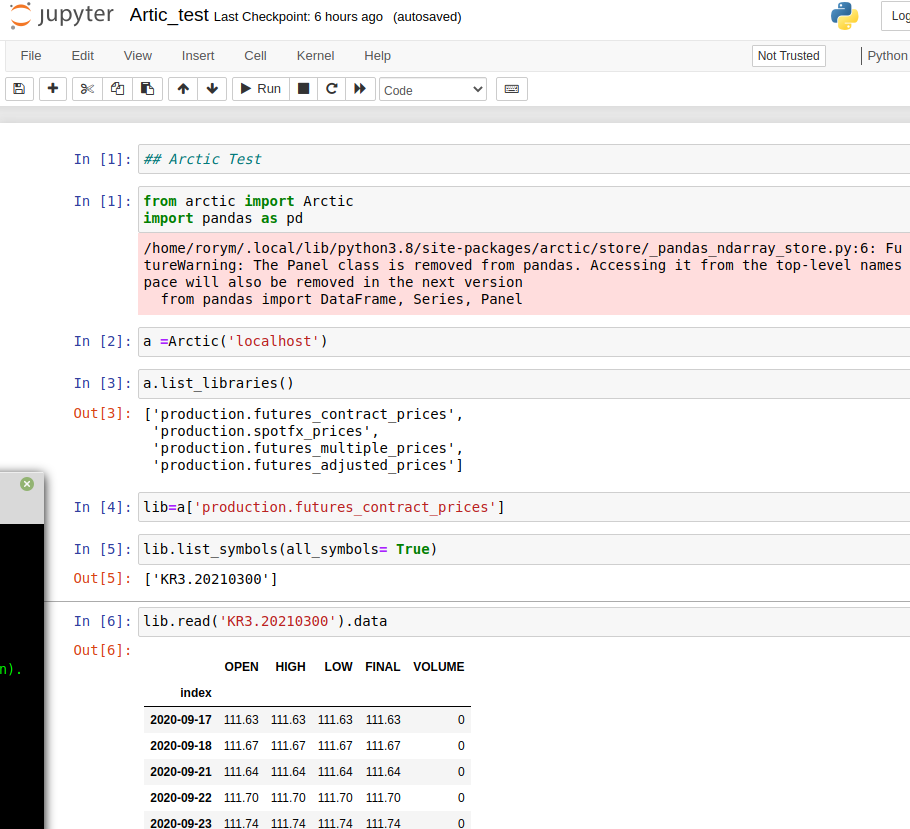Save the notebook via the save icon

pos(19,89)
